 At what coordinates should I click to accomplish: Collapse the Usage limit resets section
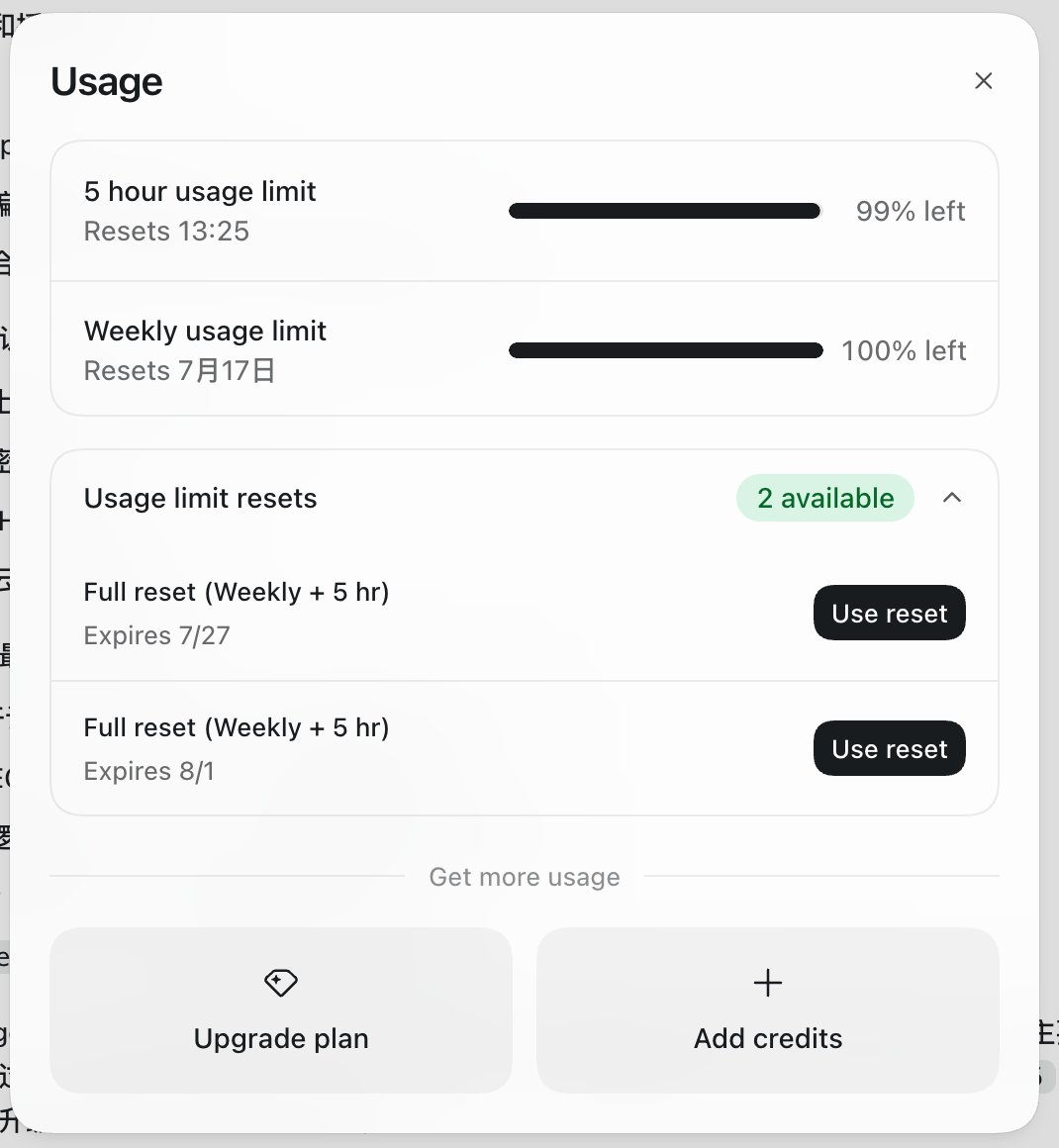[x=951, y=498]
